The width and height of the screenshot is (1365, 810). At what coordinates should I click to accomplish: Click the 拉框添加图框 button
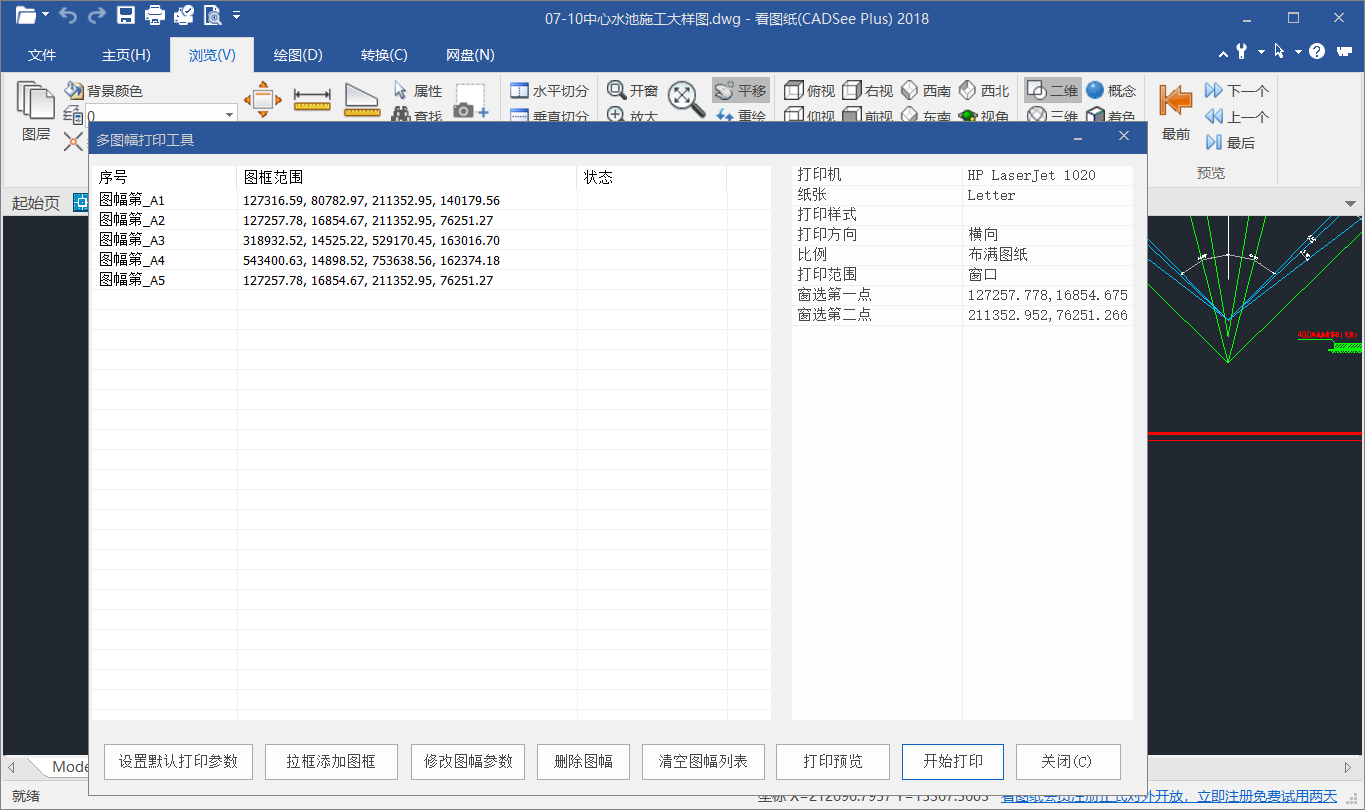pyautogui.click(x=331, y=762)
